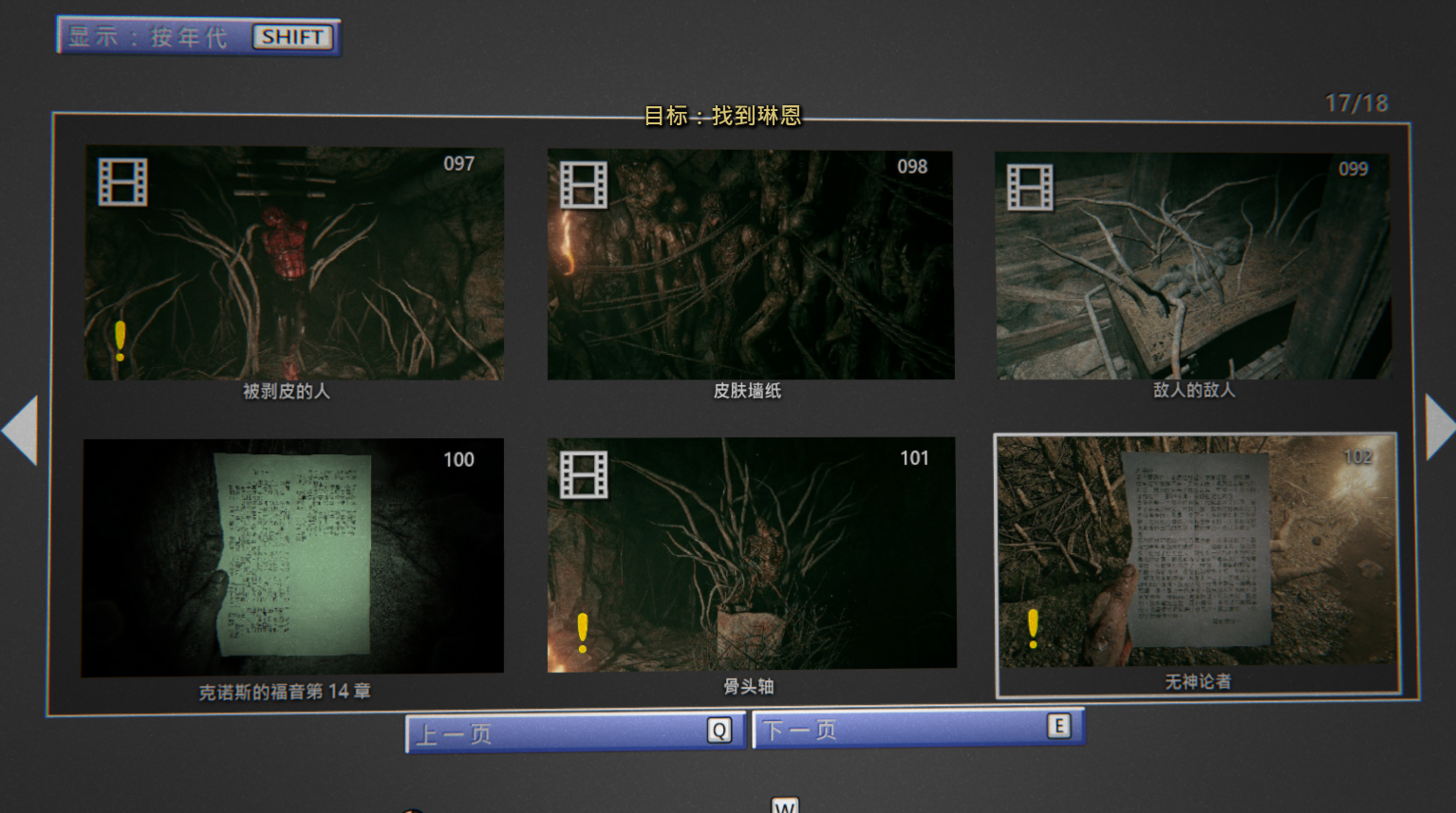This screenshot has height=813, width=1456.
Task: Click the number 101 label
Action: coord(915,459)
